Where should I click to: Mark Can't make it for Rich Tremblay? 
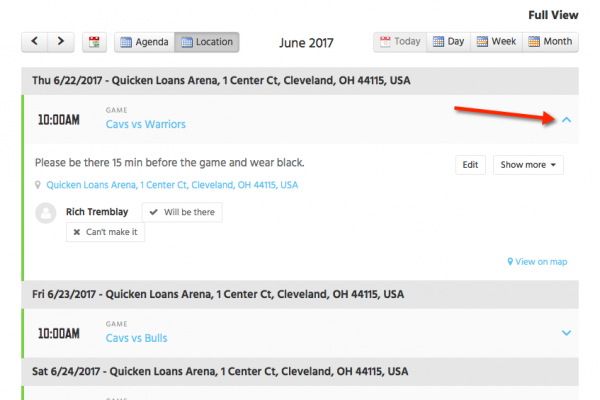coord(105,232)
